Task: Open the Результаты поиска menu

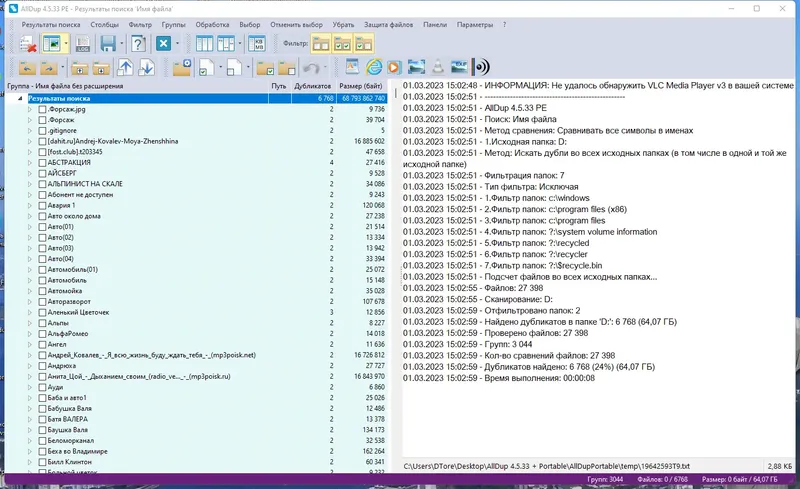Action: 51,25
